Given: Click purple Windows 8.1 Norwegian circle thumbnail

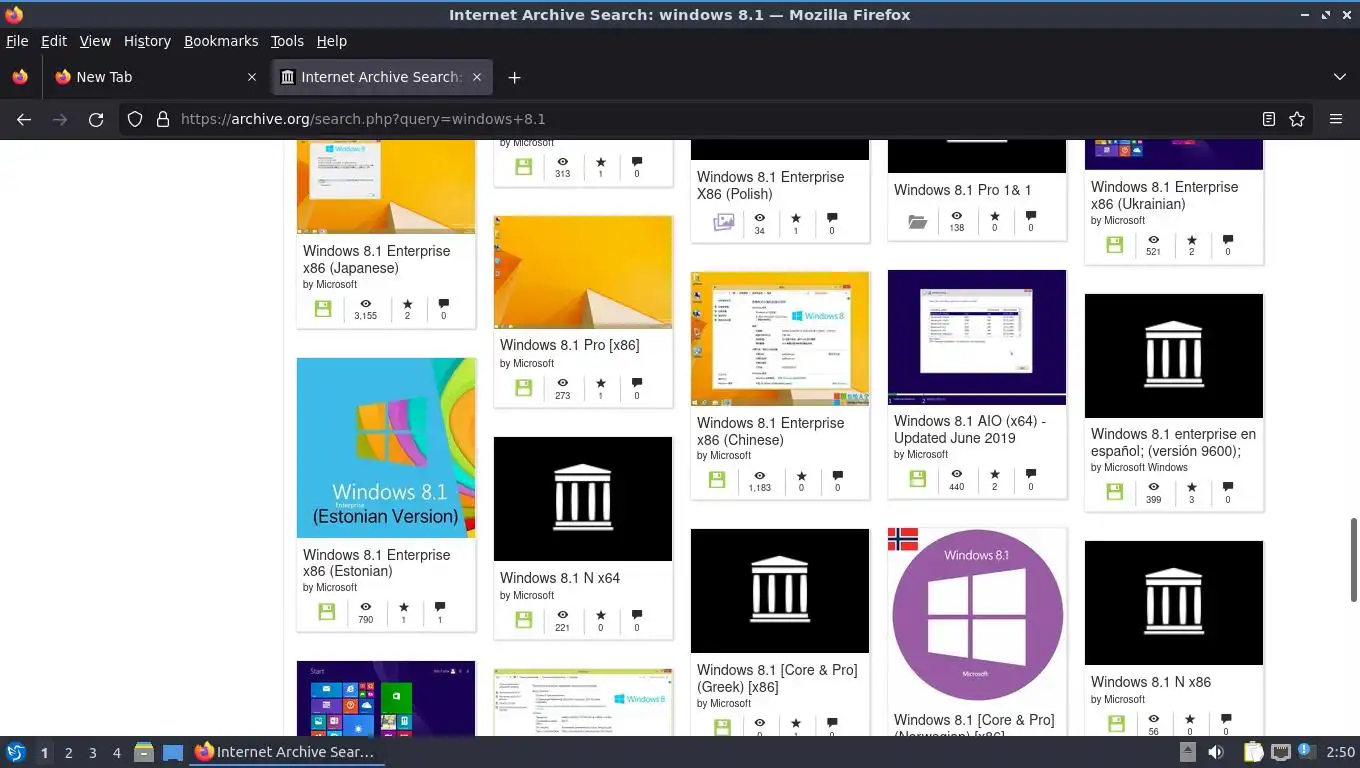Looking at the screenshot, I should (x=977, y=615).
